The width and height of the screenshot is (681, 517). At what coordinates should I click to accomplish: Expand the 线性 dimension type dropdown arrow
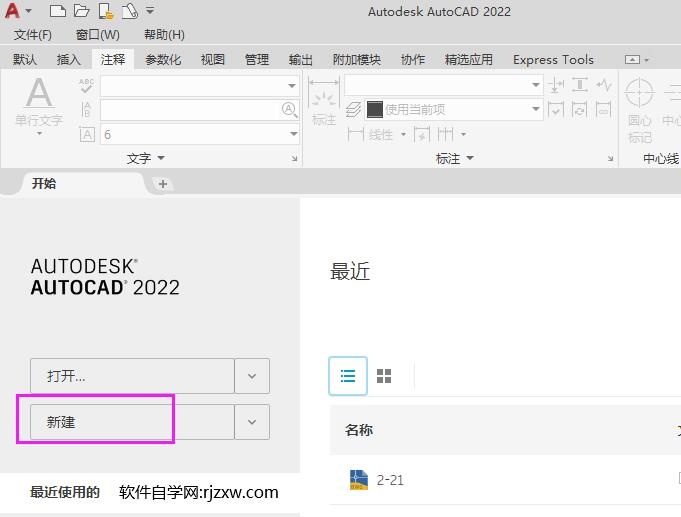(403, 134)
